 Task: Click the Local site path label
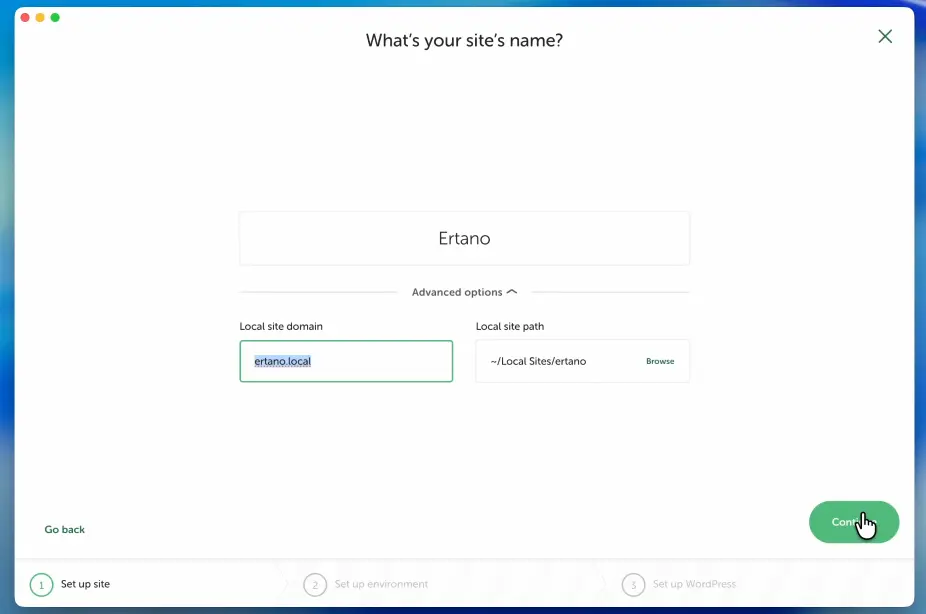point(510,326)
